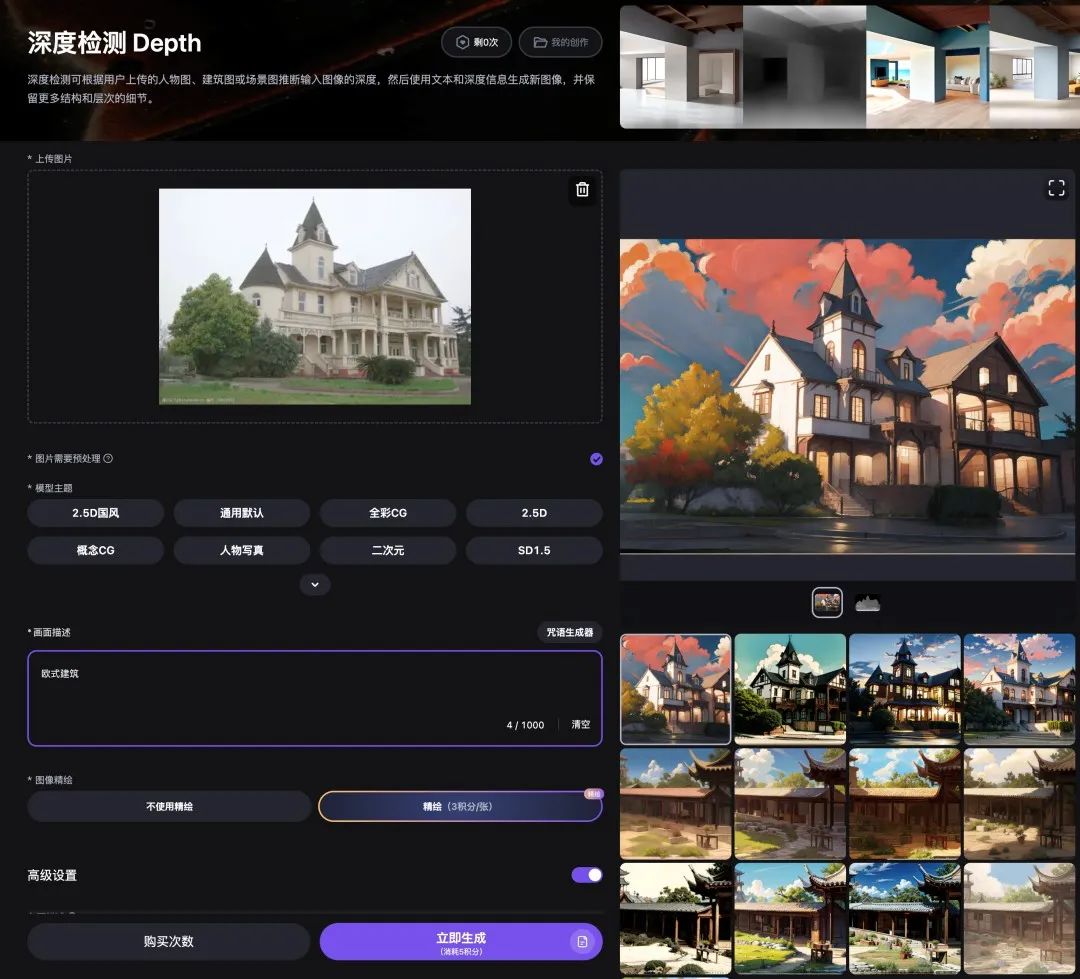Open the 咒语生成器 prompt generator
The width and height of the screenshot is (1080, 979).
[569, 632]
